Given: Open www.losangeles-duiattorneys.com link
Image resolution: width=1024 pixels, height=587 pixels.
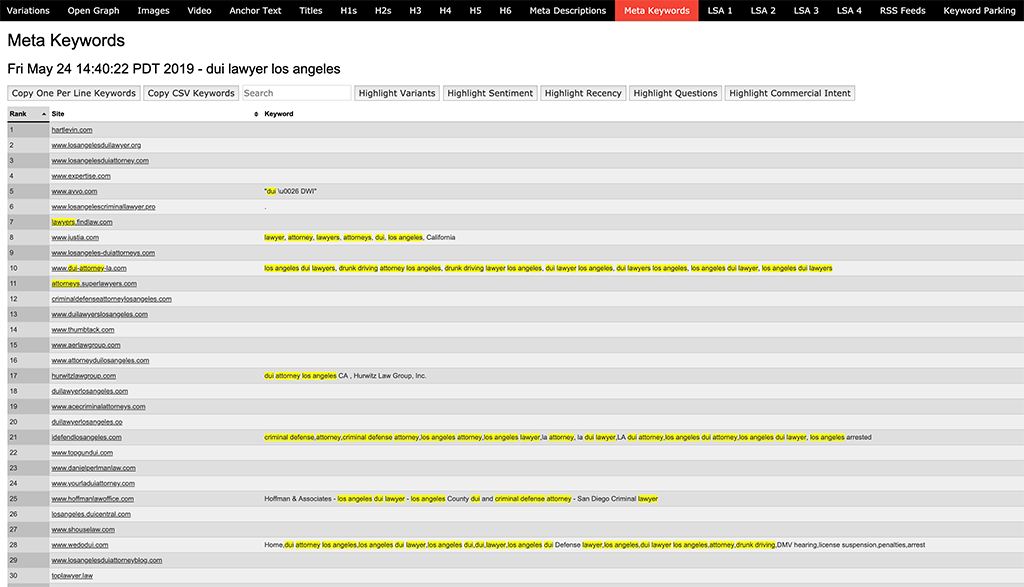Looking at the screenshot, I should (103, 253).
